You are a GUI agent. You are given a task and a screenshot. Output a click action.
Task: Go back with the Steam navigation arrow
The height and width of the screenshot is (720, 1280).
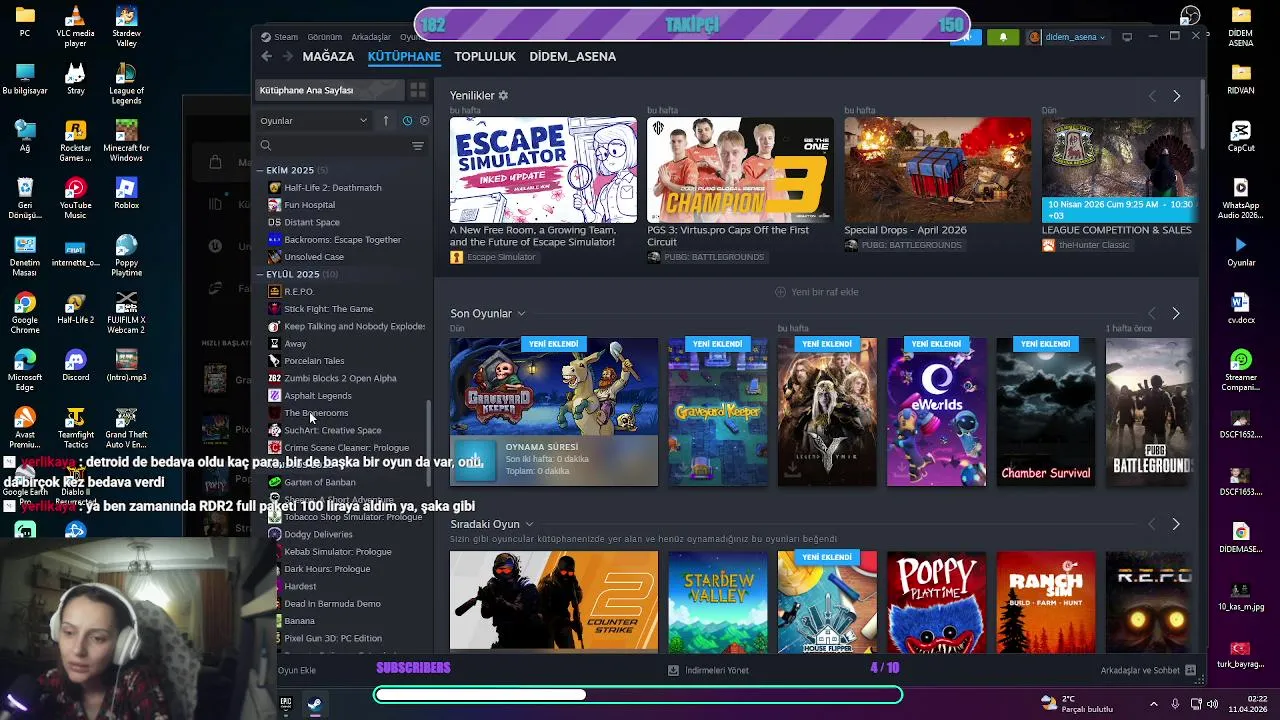click(266, 57)
